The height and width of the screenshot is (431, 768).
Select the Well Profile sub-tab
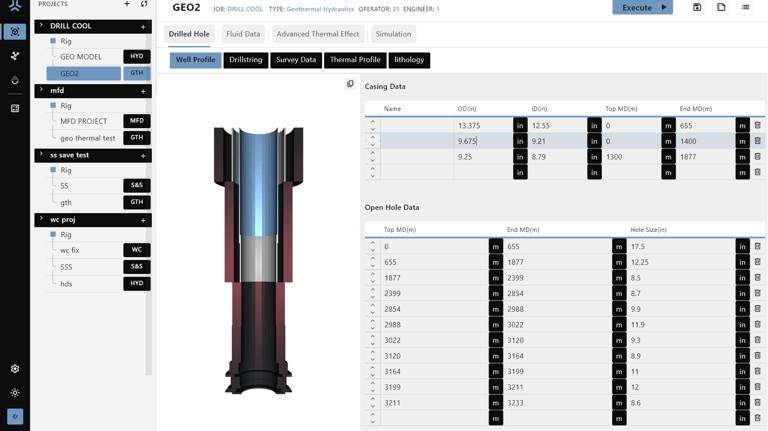click(195, 60)
